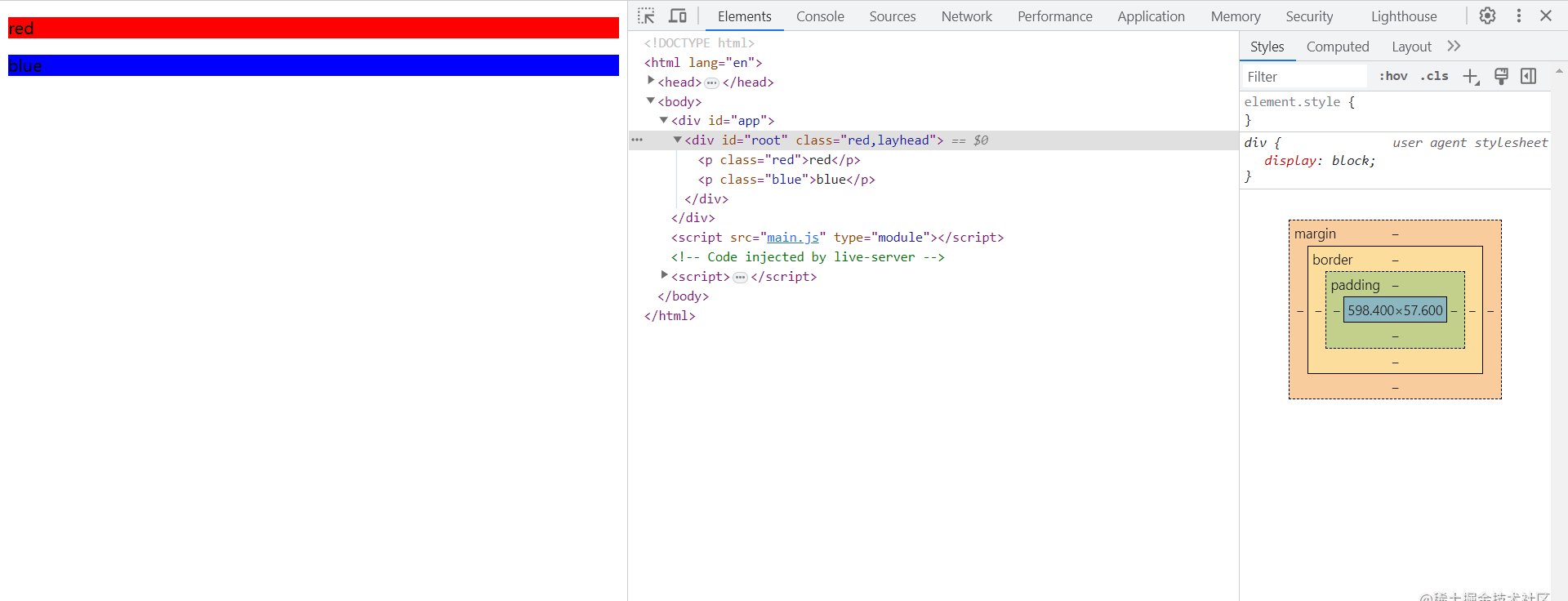
Task: Click the margin label in box model
Action: point(1315,234)
